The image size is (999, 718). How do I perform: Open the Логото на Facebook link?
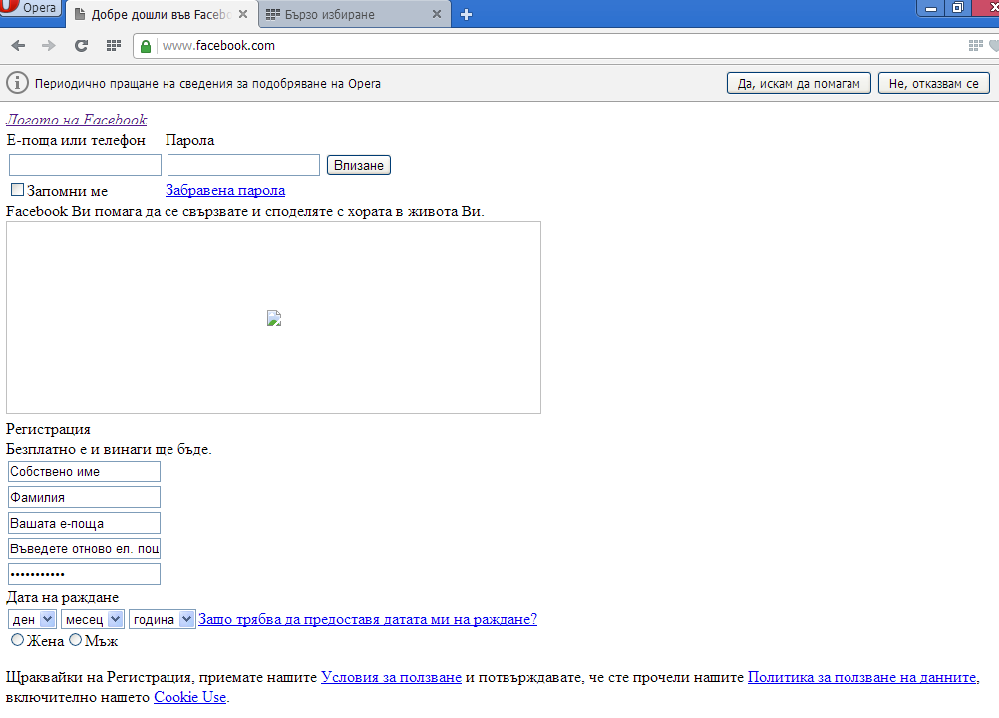pyautogui.click(x=76, y=119)
